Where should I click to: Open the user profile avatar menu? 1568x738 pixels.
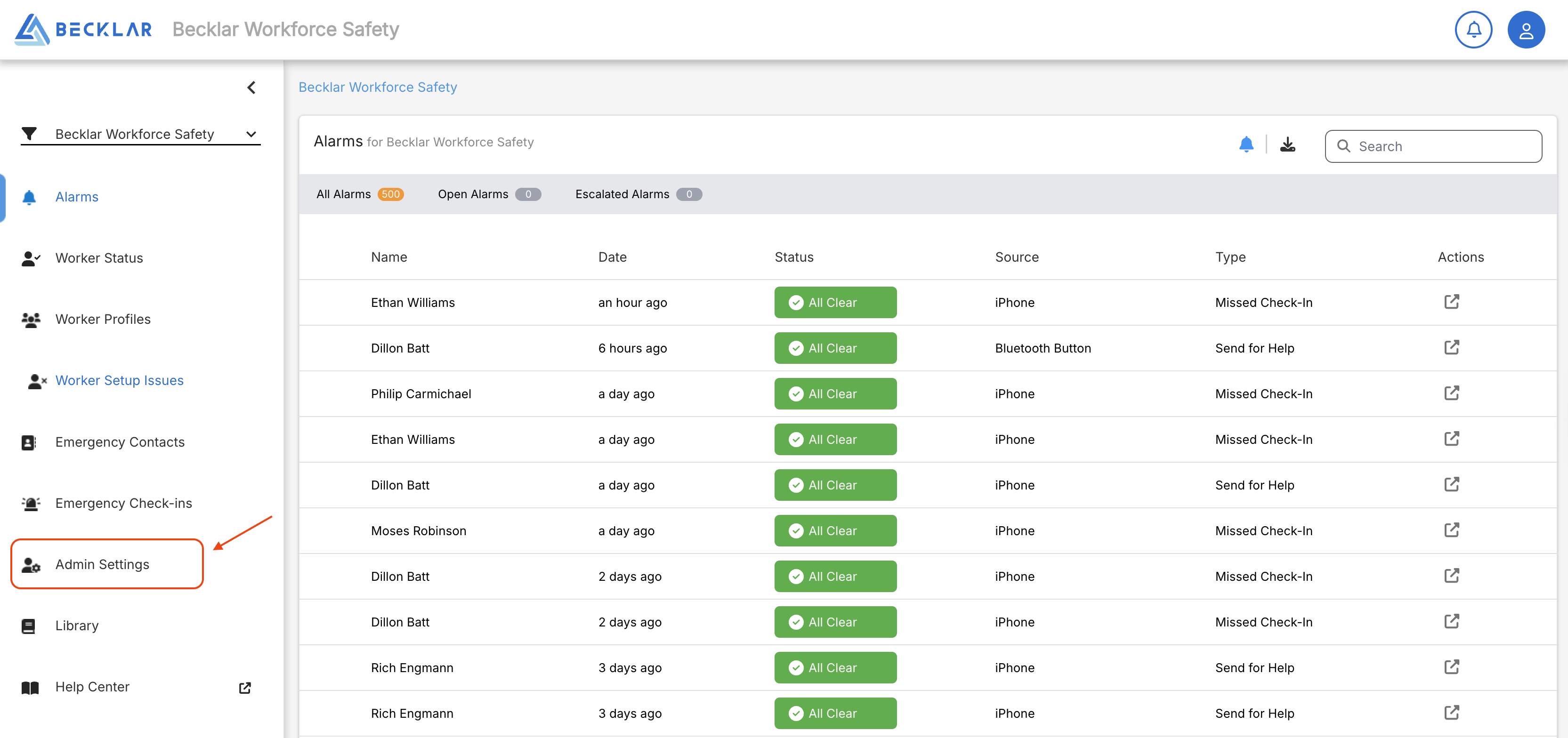click(1526, 29)
